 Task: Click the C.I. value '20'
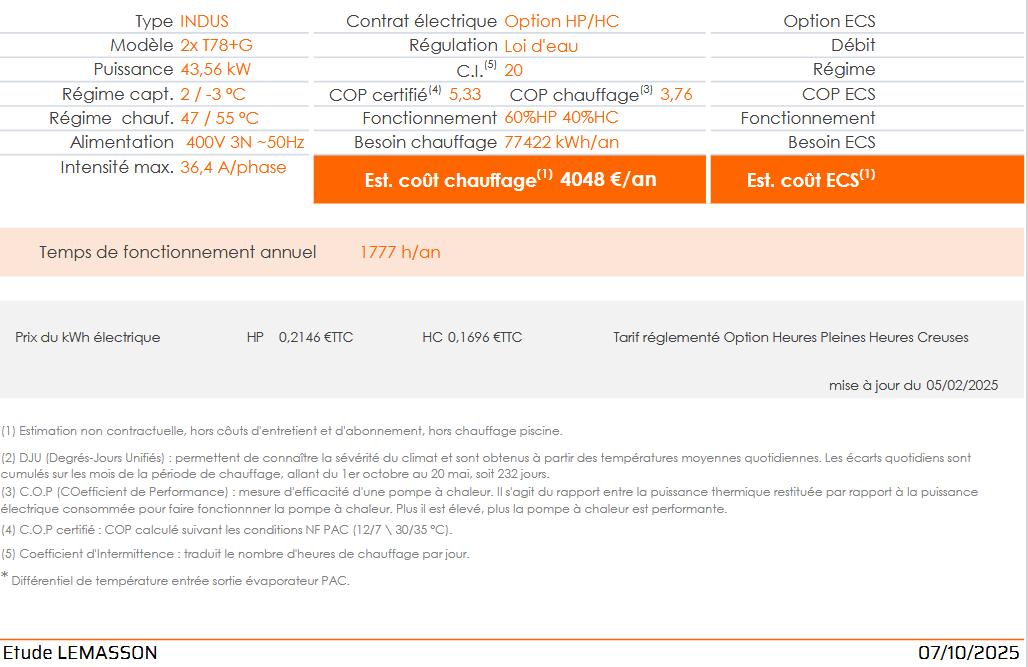pyautogui.click(x=513, y=70)
